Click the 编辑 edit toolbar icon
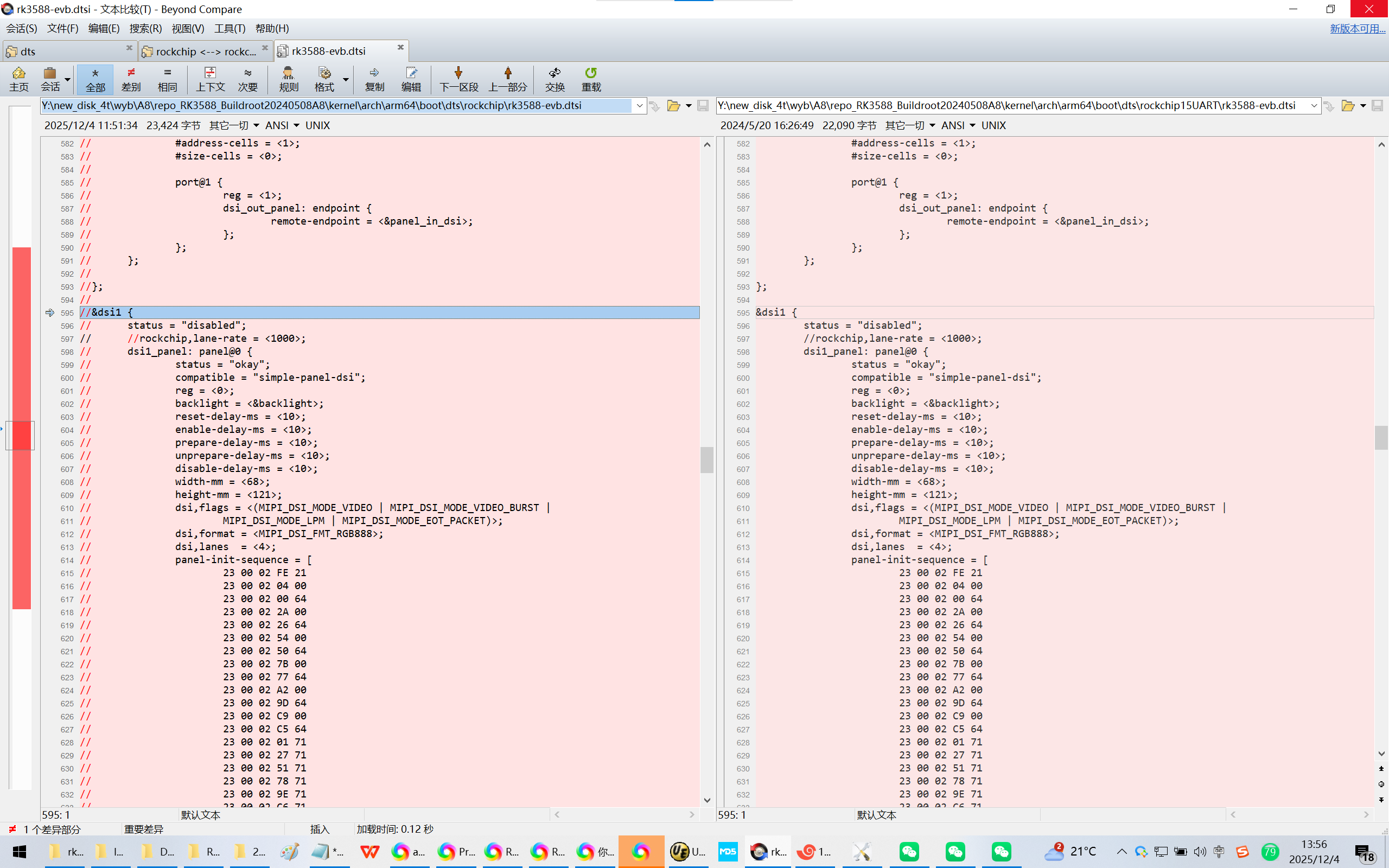The width and height of the screenshot is (1389, 868). click(411, 79)
